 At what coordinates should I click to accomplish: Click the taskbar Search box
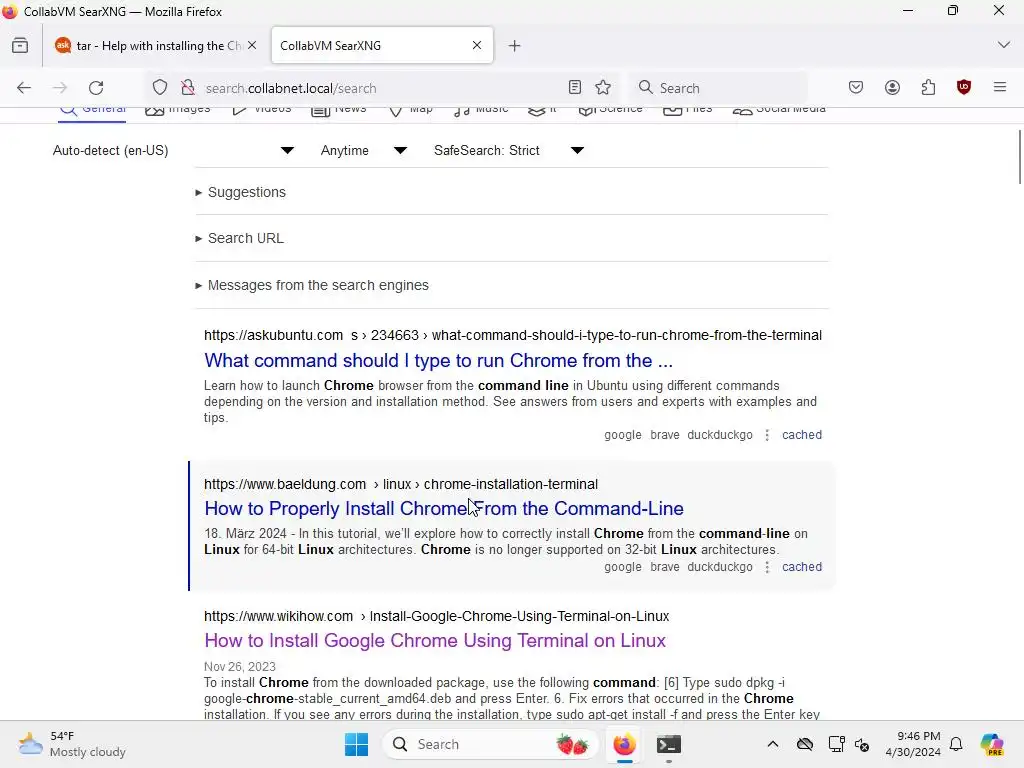pos(490,744)
